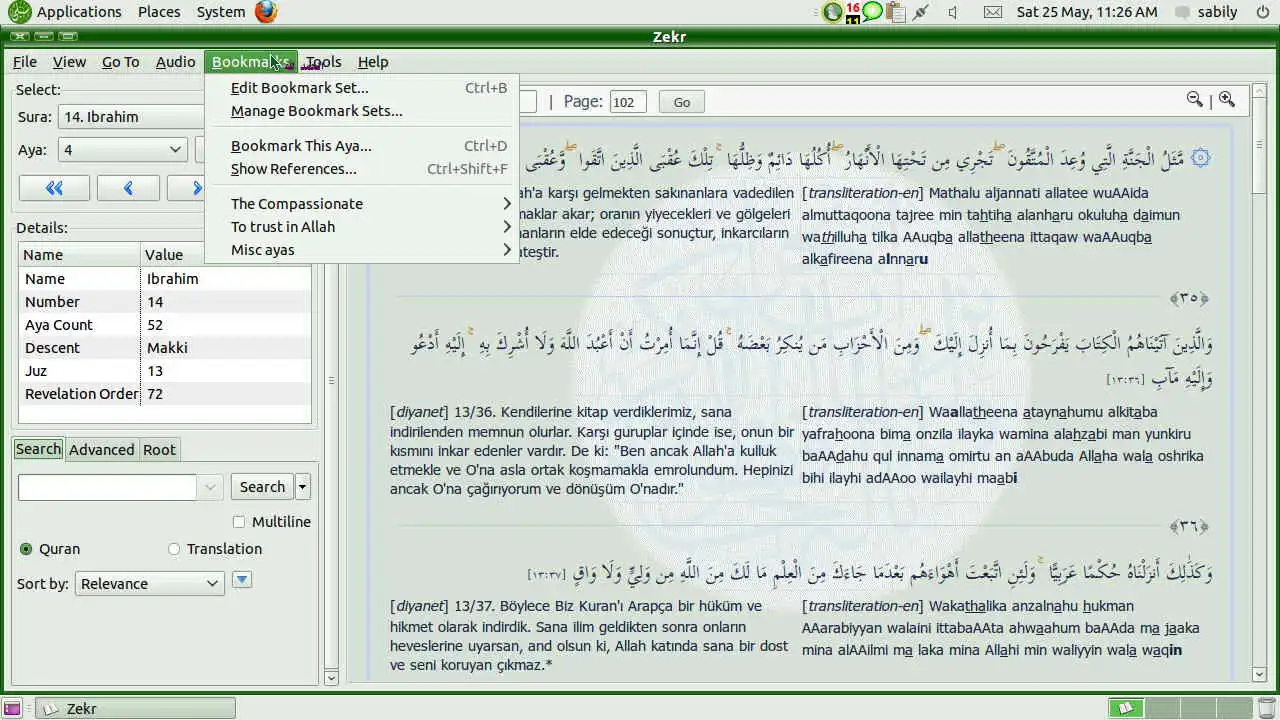This screenshot has height=720, width=1280.
Task: Choose Manage Bookmark Sets entry
Action: (362, 111)
